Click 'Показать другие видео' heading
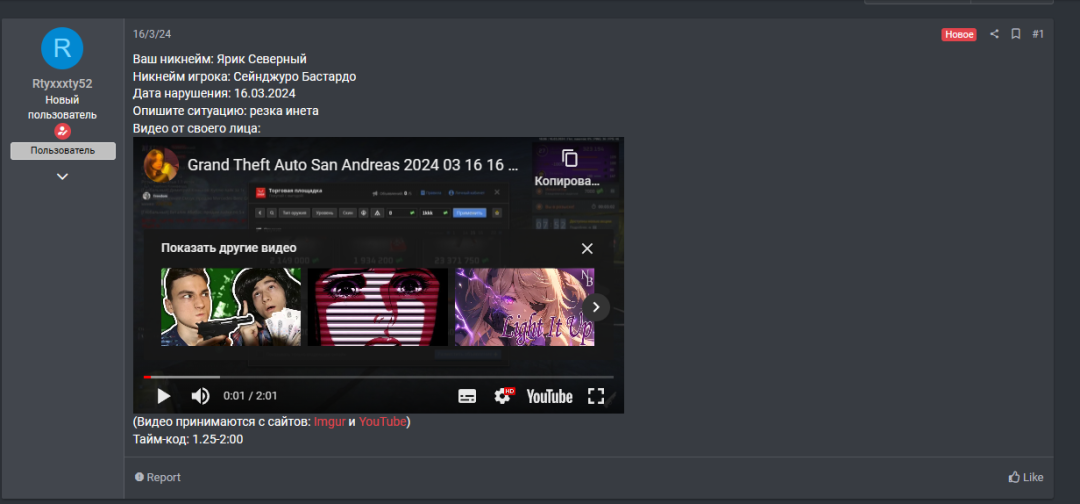The width and height of the screenshot is (1080, 504). pyautogui.click(x=229, y=248)
